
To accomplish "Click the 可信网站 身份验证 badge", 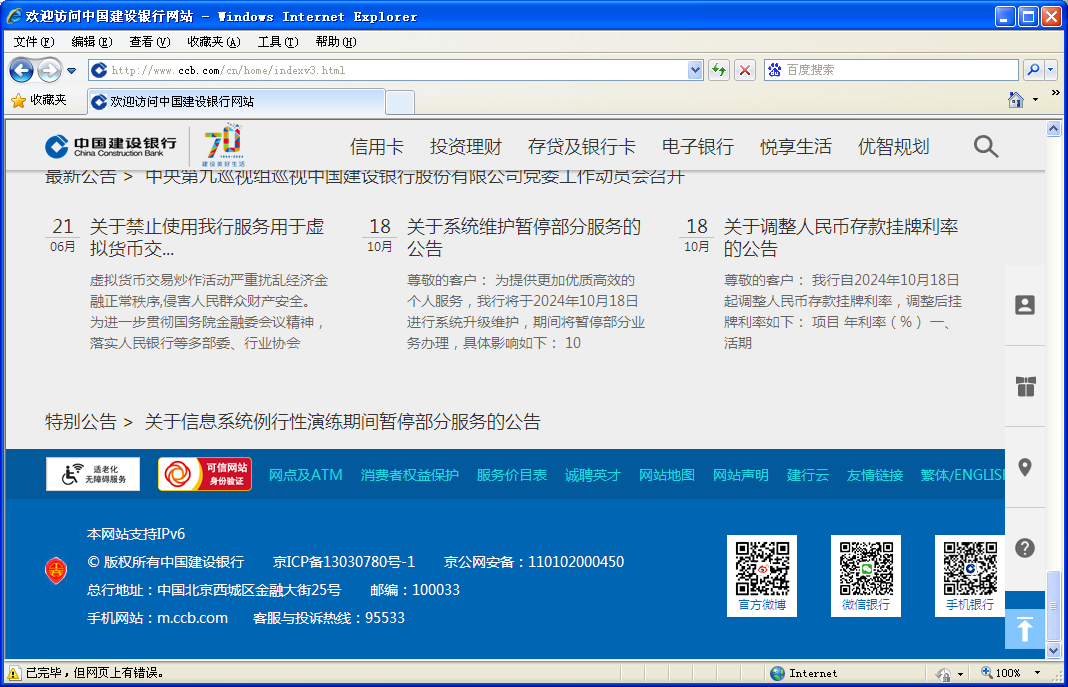I will click(x=205, y=474).
